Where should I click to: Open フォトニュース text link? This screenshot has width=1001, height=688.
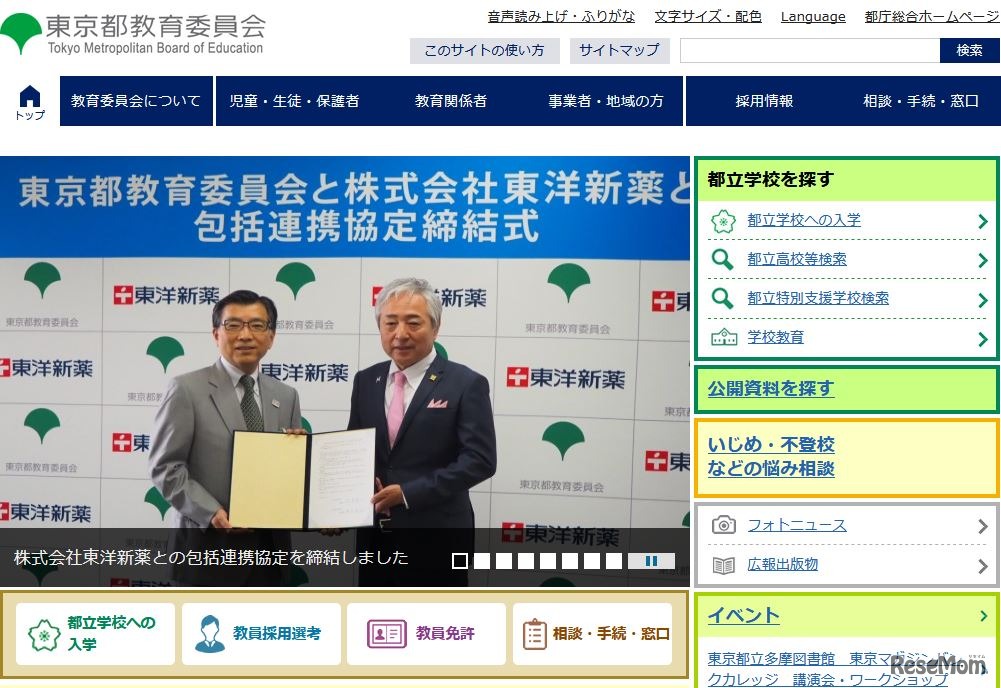pos(797,525)
